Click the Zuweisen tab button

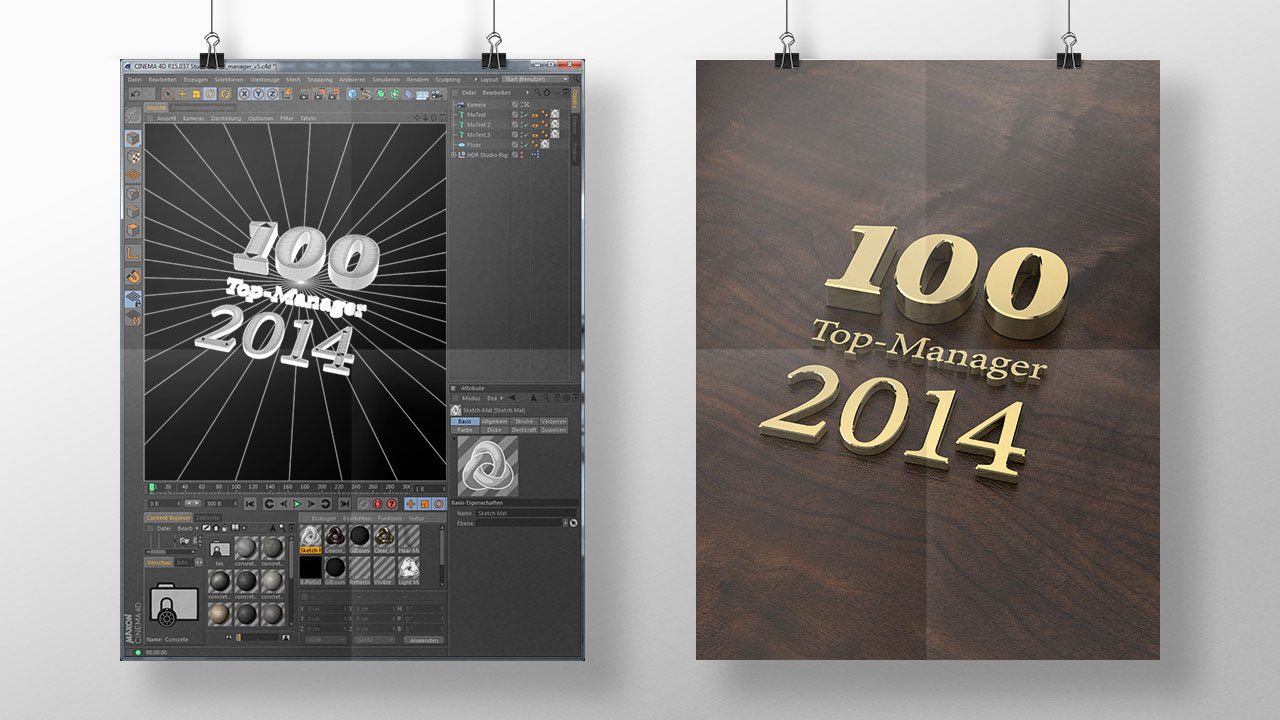[x=554, y=430]
